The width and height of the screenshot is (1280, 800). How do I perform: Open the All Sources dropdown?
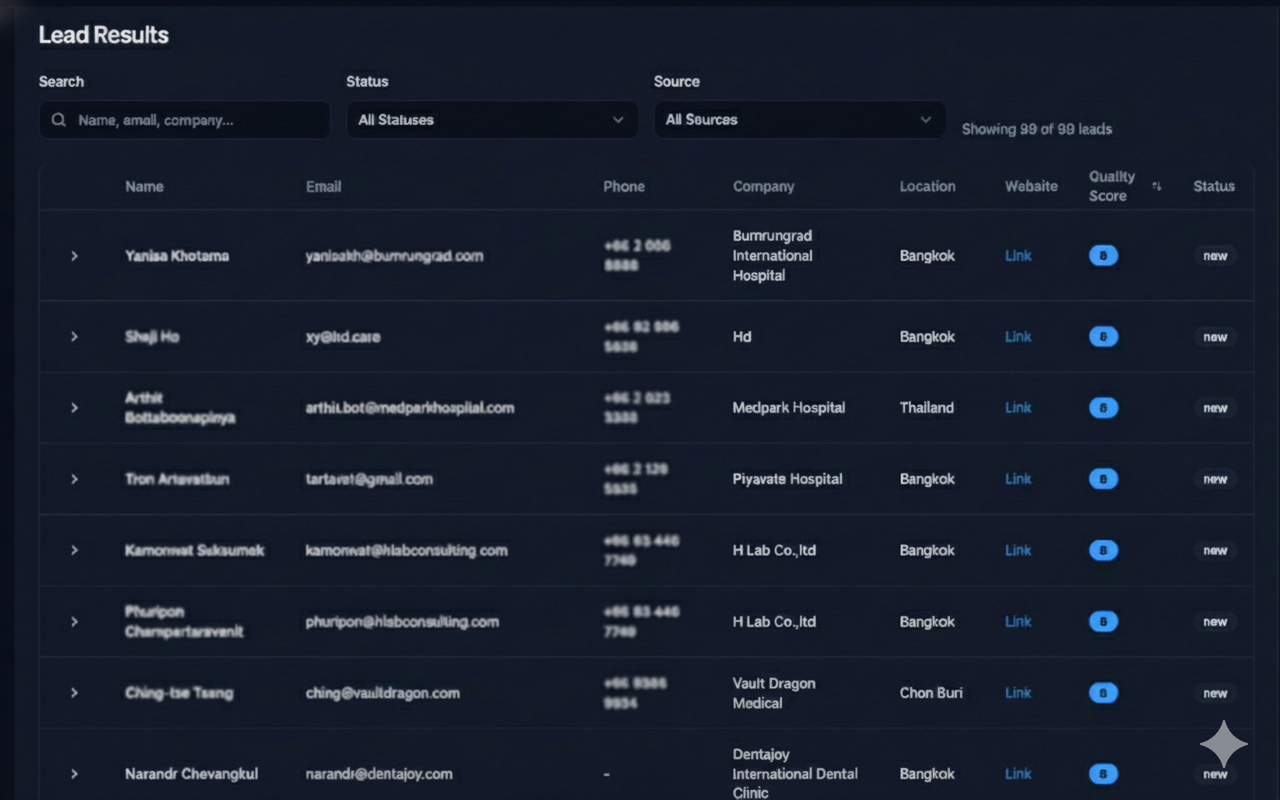[x=799, y=119]
